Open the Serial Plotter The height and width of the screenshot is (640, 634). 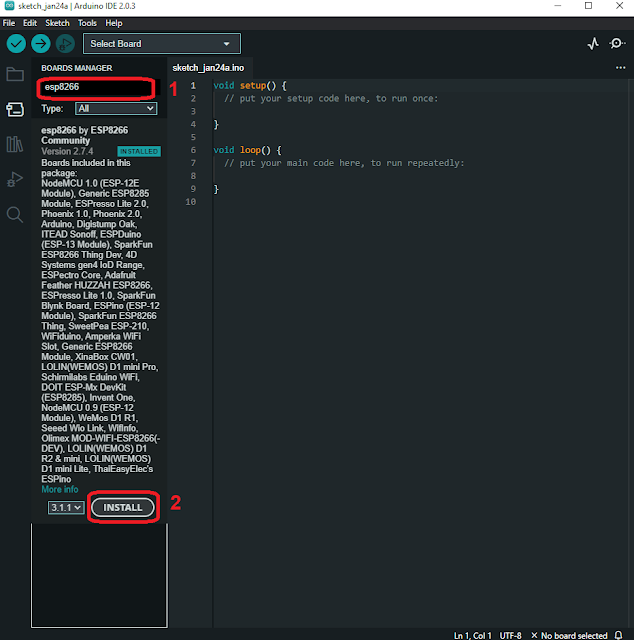(593, 43)
